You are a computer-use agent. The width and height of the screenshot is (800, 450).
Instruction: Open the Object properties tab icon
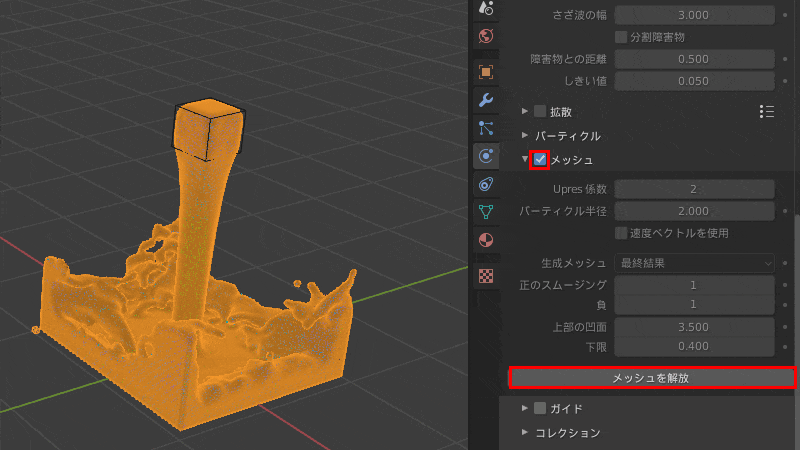tap(486, 72)
